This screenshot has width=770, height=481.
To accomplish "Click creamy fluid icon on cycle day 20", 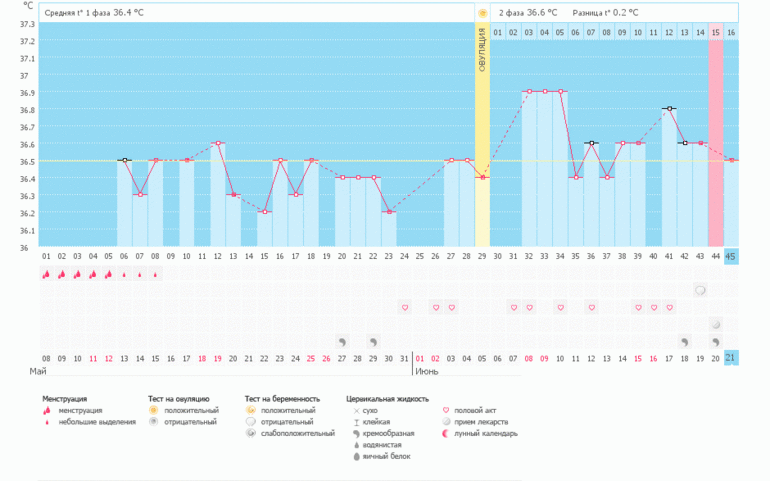I will tap(342, 341).
